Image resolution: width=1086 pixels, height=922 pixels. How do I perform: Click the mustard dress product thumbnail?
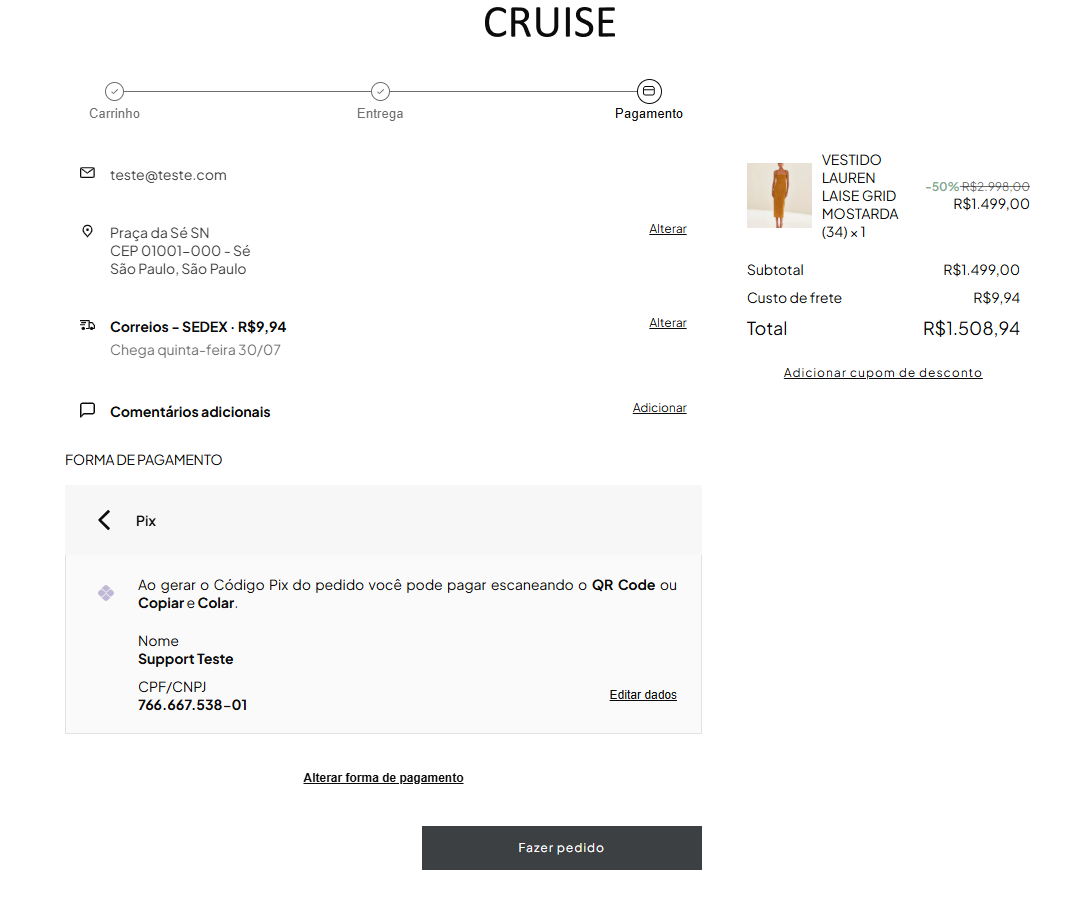[x=779, y=195]
